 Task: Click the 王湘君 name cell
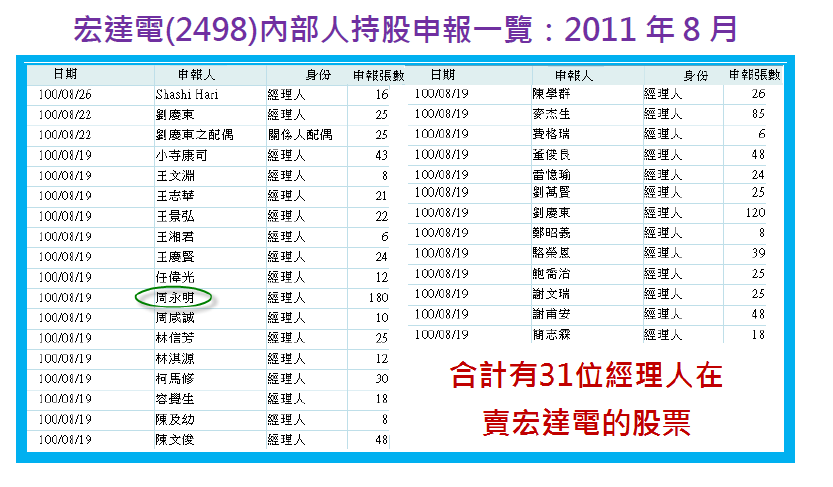(175, 237)
